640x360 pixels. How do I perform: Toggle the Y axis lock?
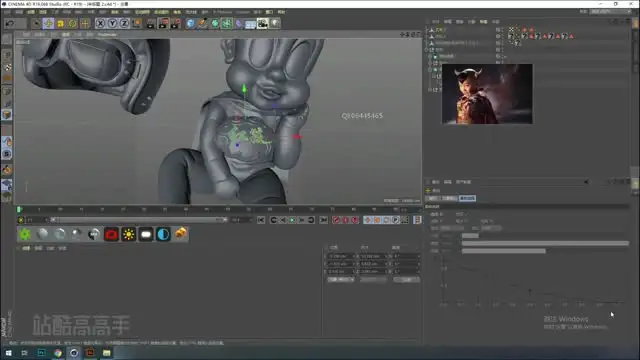tap(112, 24)
